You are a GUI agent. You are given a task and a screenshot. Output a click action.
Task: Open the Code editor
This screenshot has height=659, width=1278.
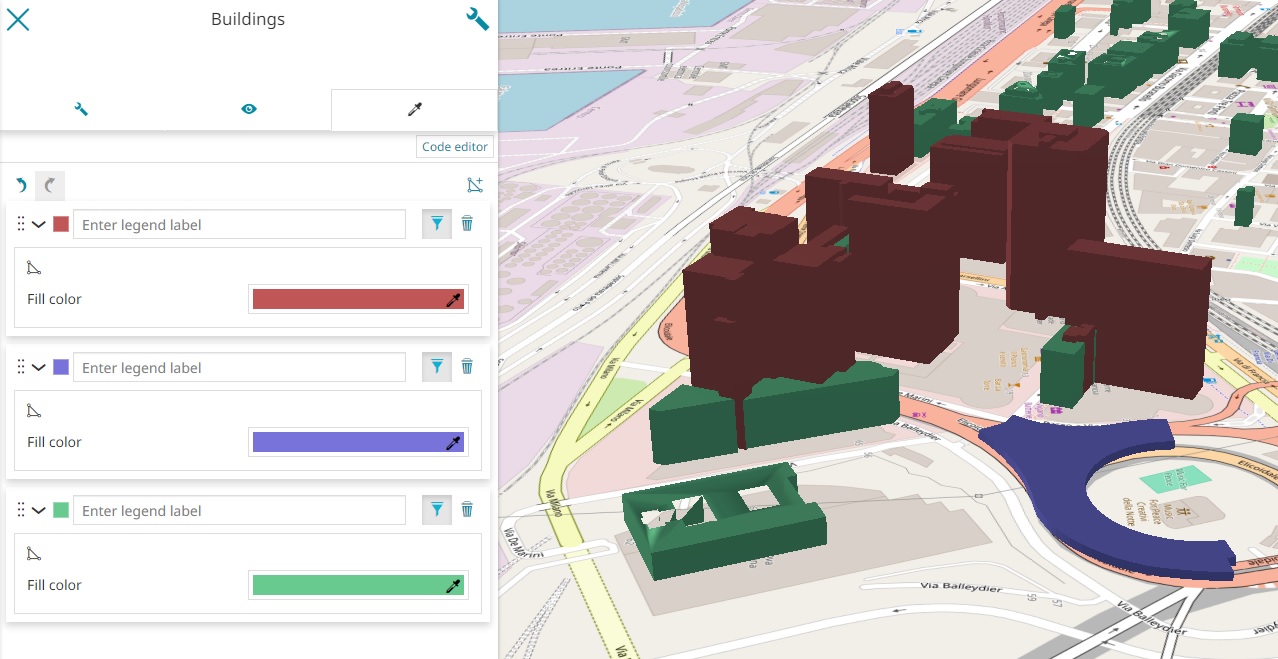(455, 147)
